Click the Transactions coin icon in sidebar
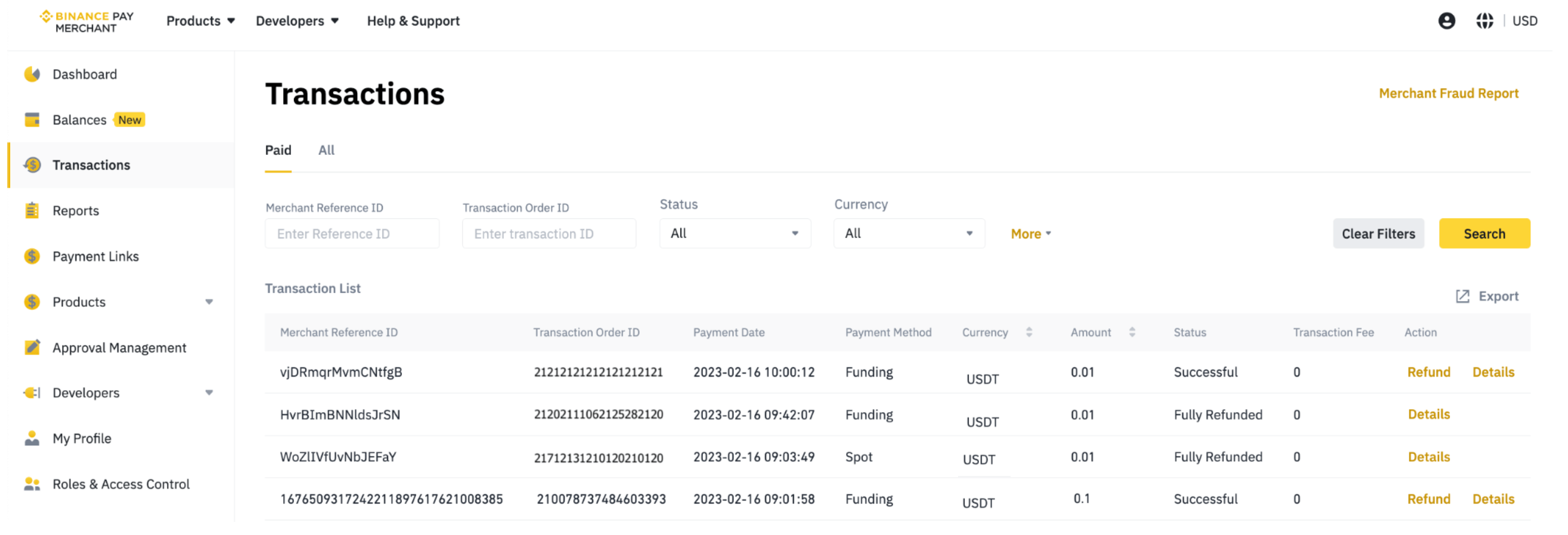The height and width of the screenshot is (535, 1568). coord(32,165)
